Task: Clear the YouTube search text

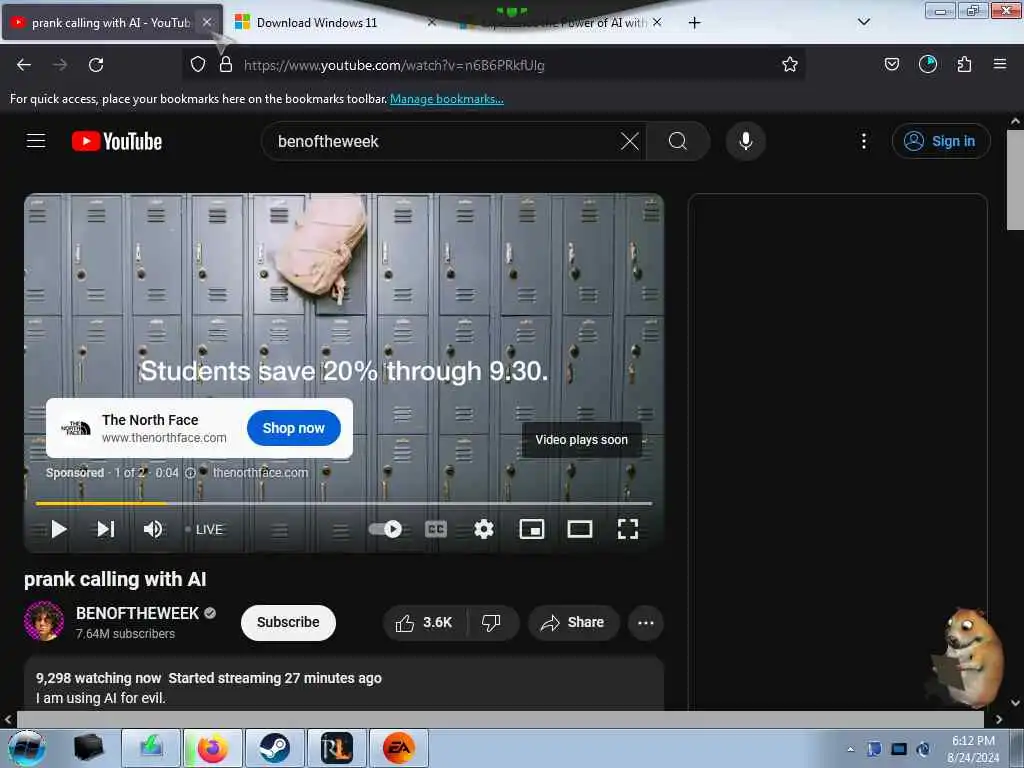Action: coord(630,141)
